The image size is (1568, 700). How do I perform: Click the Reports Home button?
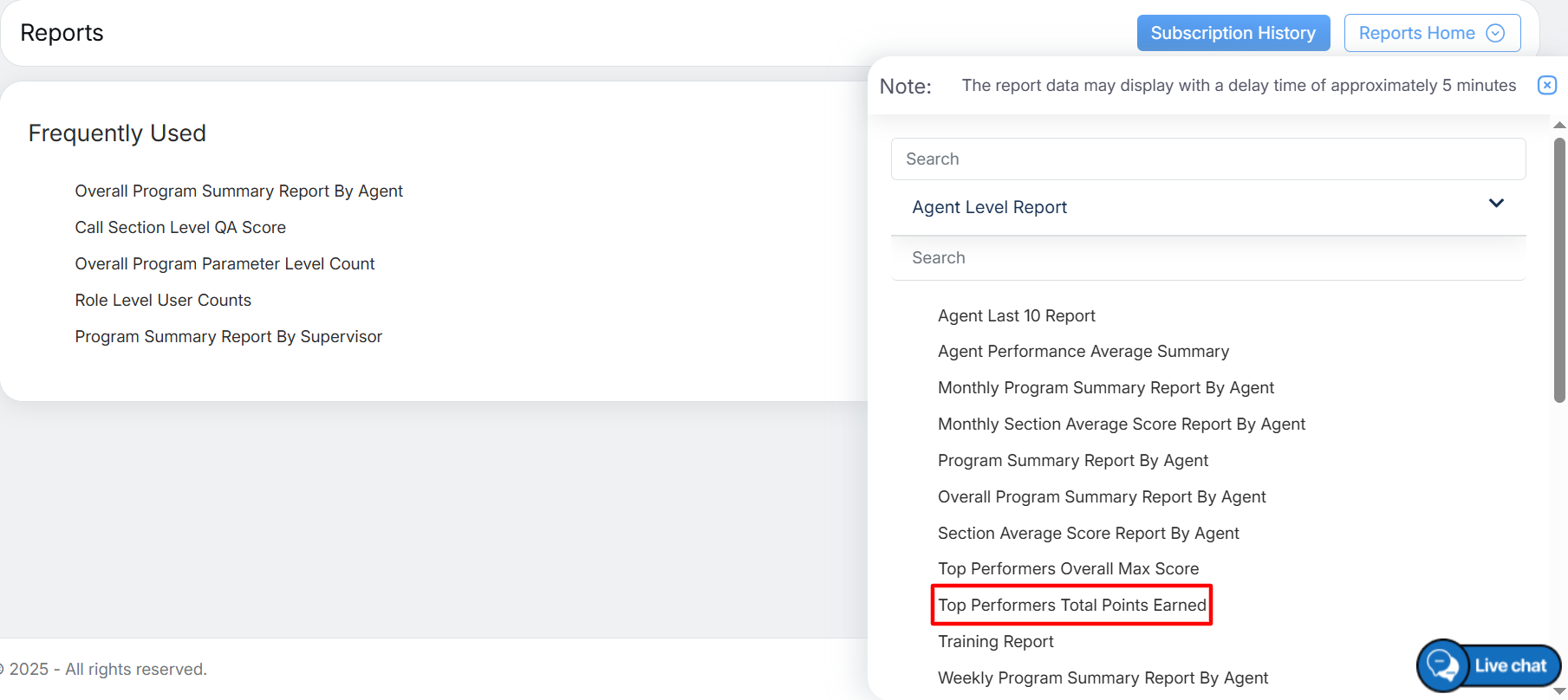pos(1416,33)
